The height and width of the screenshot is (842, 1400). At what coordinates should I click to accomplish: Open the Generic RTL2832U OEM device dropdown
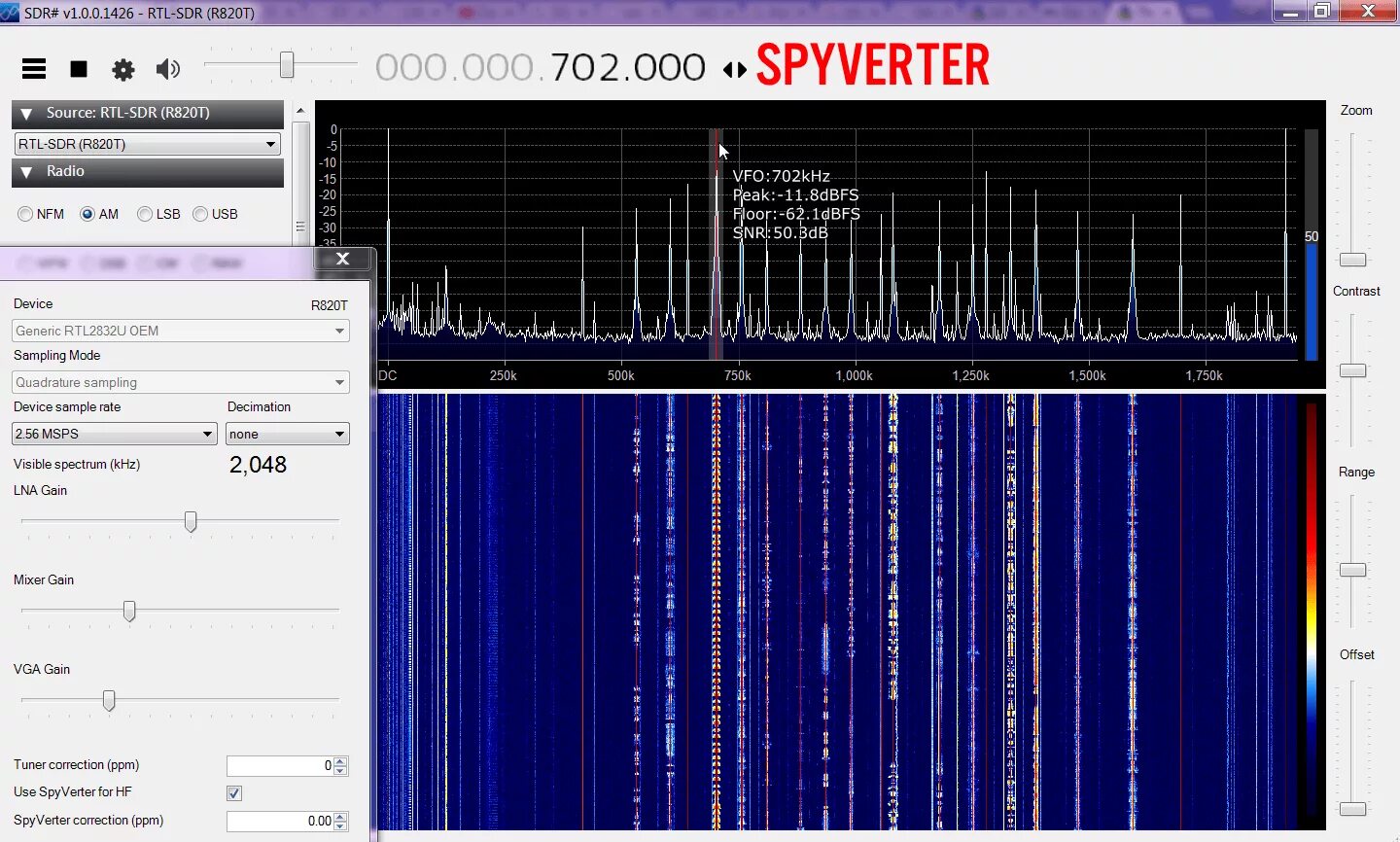pyautogui.click(x=181, y=331)
